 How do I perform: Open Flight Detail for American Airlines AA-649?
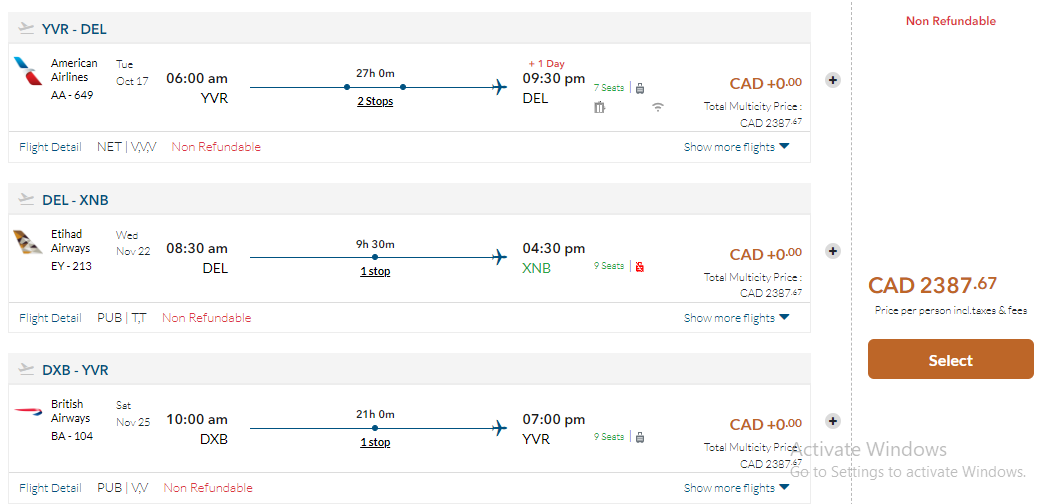[50, 147]
